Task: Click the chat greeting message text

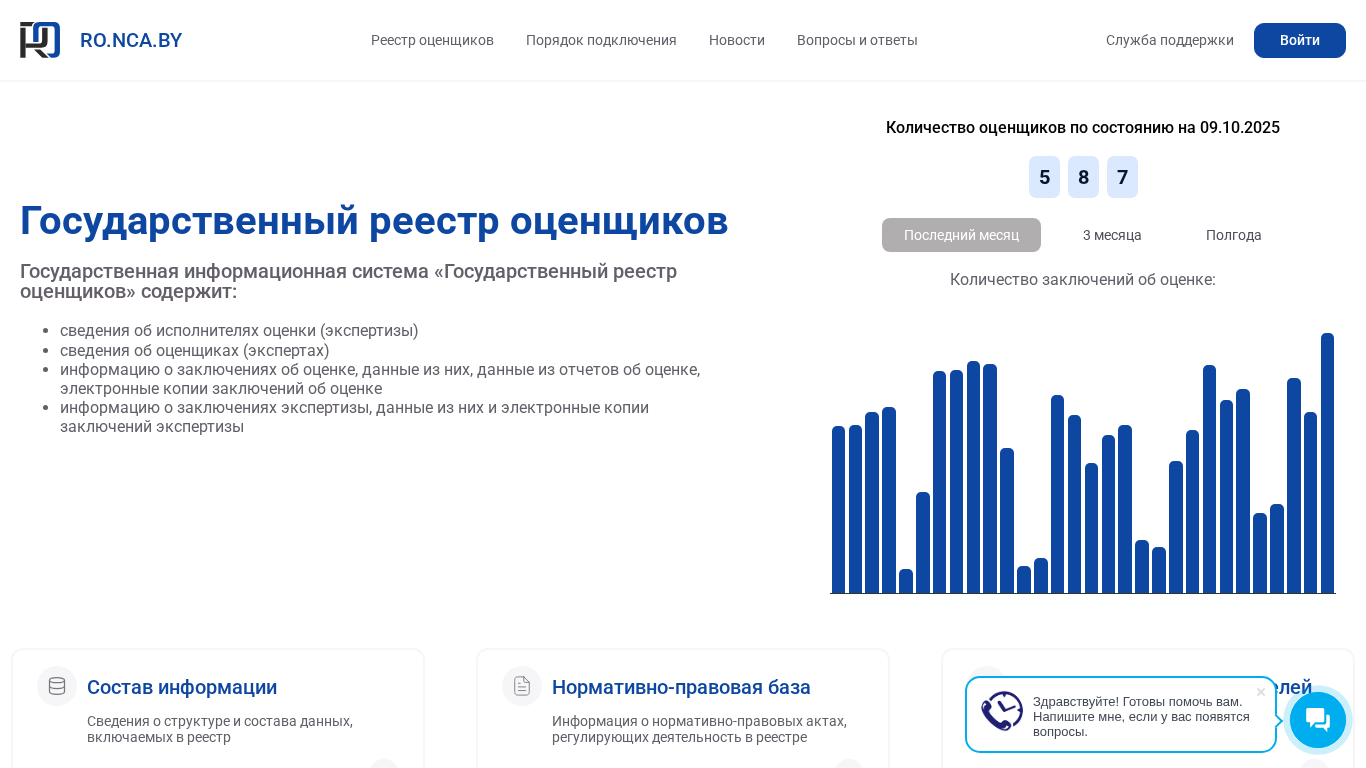Action: coord(1141,716)
